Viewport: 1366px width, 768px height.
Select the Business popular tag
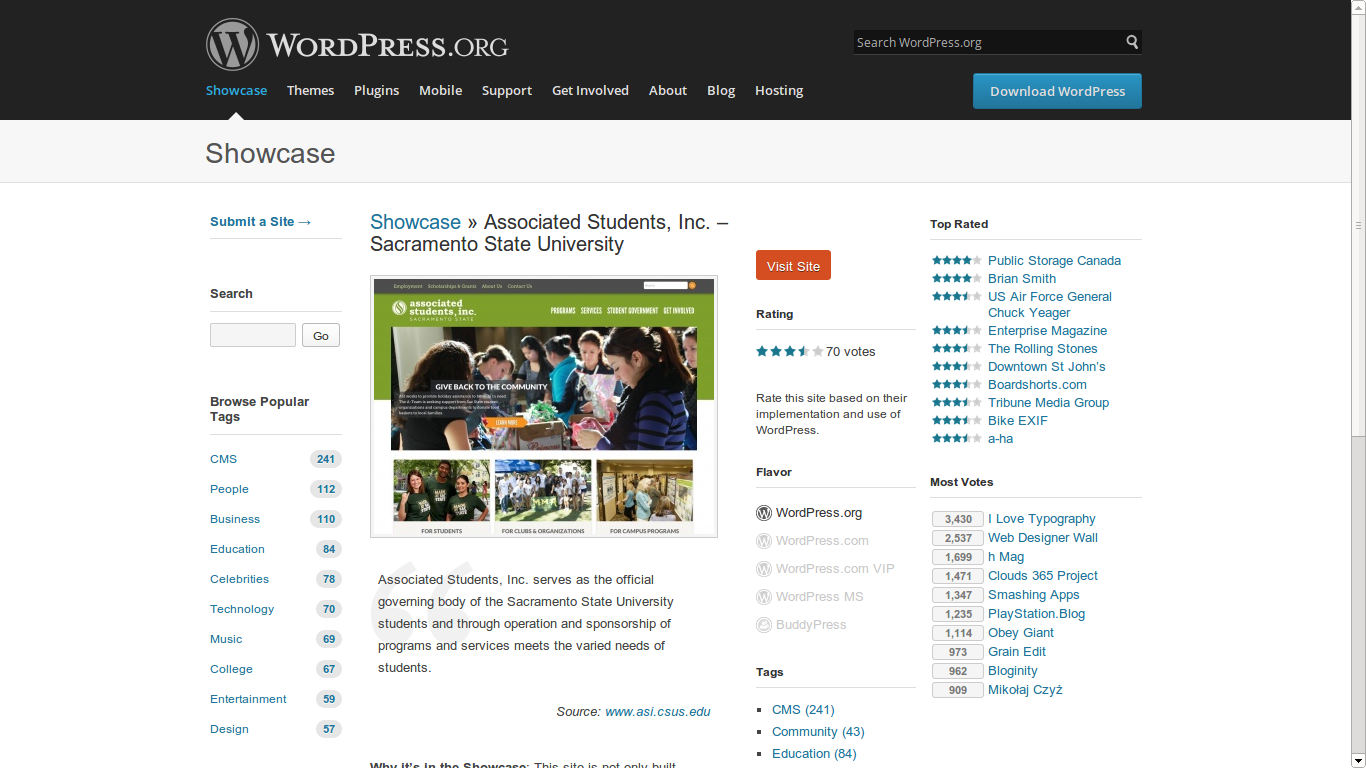[x=235, y=519]
